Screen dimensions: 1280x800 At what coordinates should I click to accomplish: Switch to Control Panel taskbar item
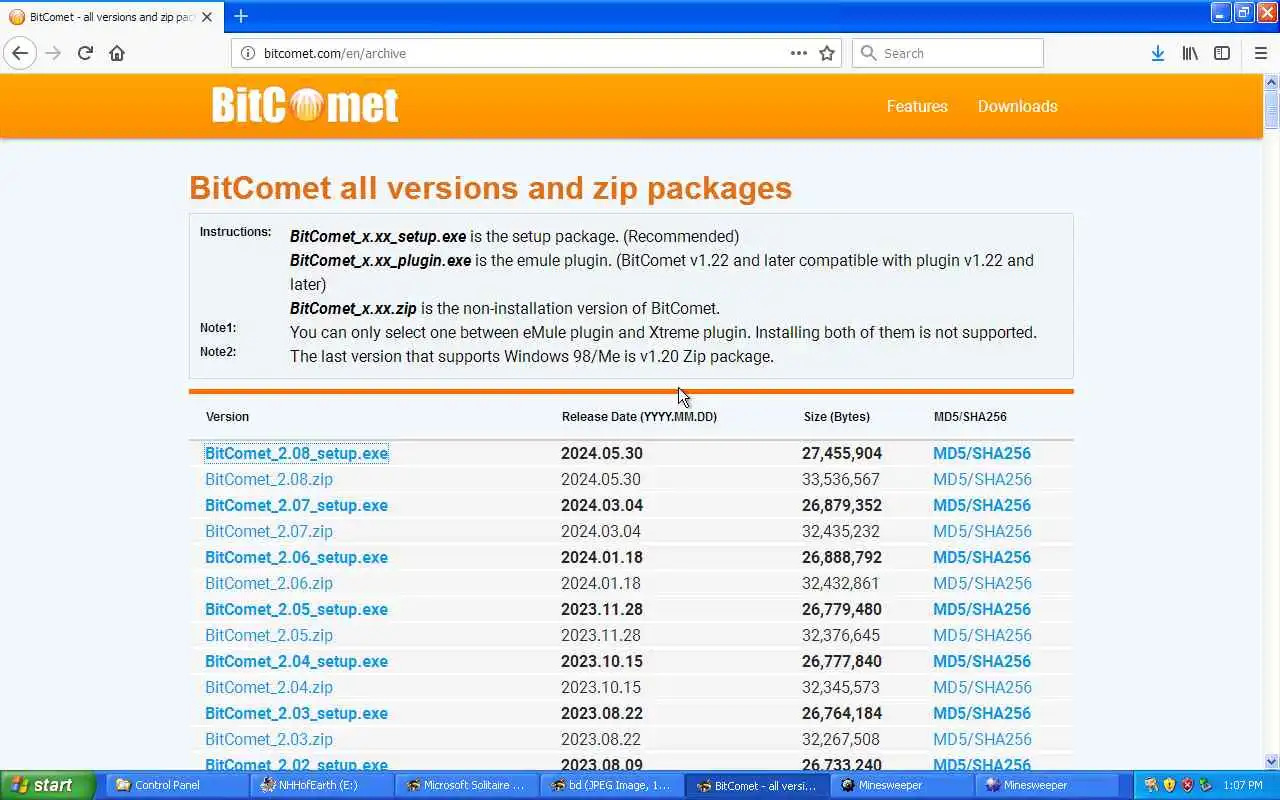coord(175,785)
